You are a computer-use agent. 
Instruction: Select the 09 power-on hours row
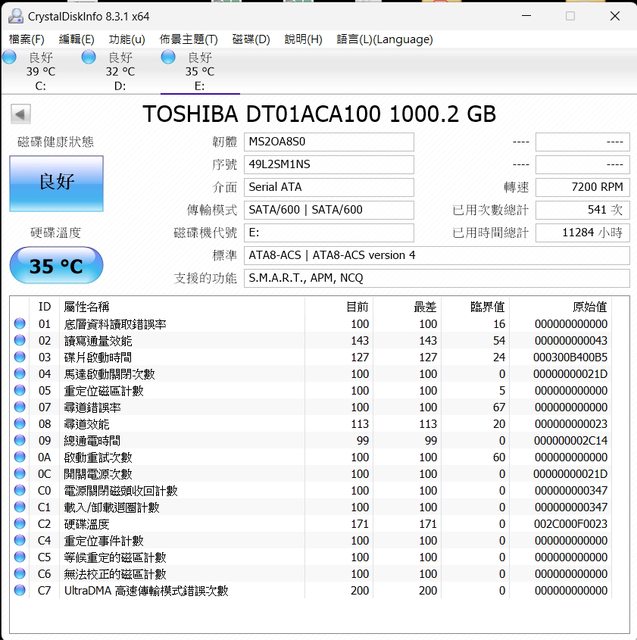(x=300, y=441)
